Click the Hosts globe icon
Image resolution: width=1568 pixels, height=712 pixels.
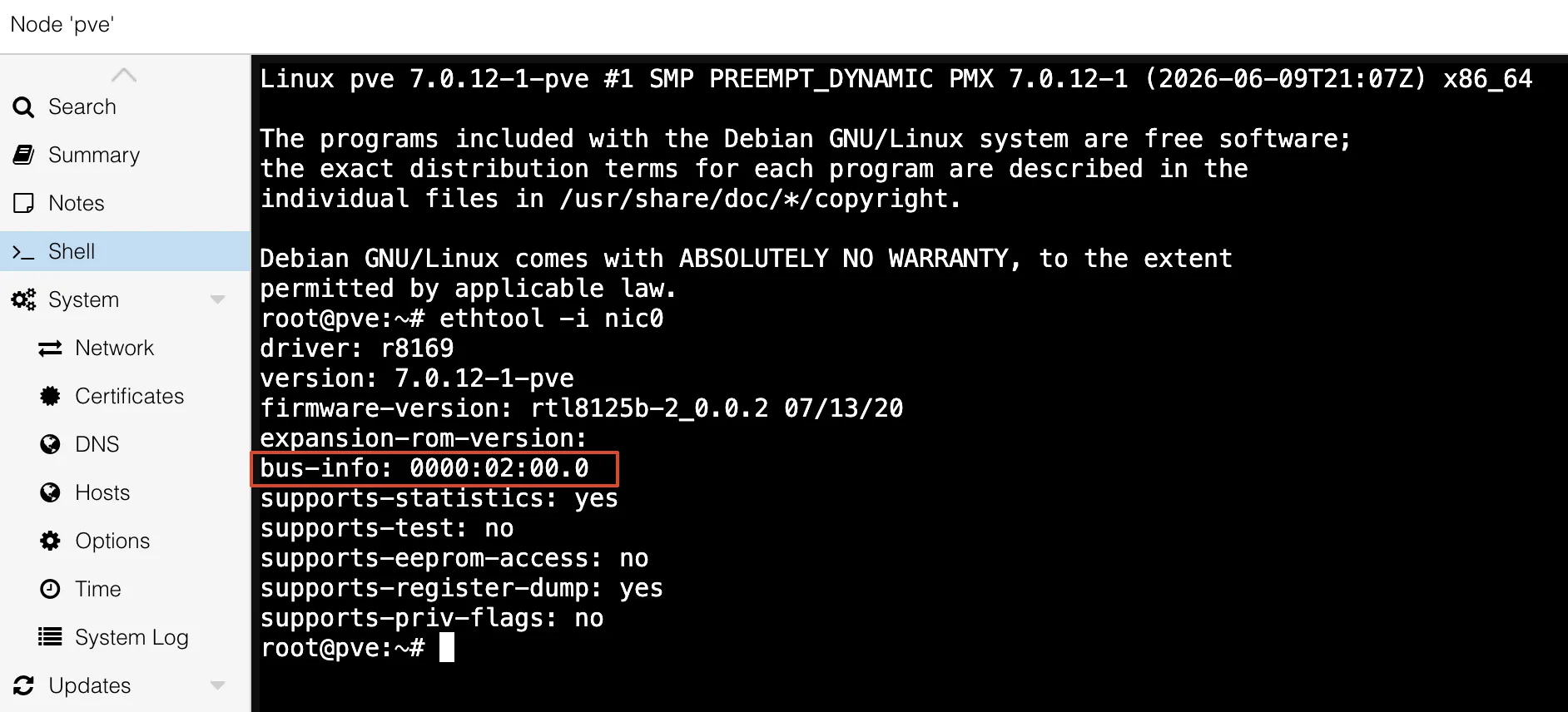pos(50,493)
